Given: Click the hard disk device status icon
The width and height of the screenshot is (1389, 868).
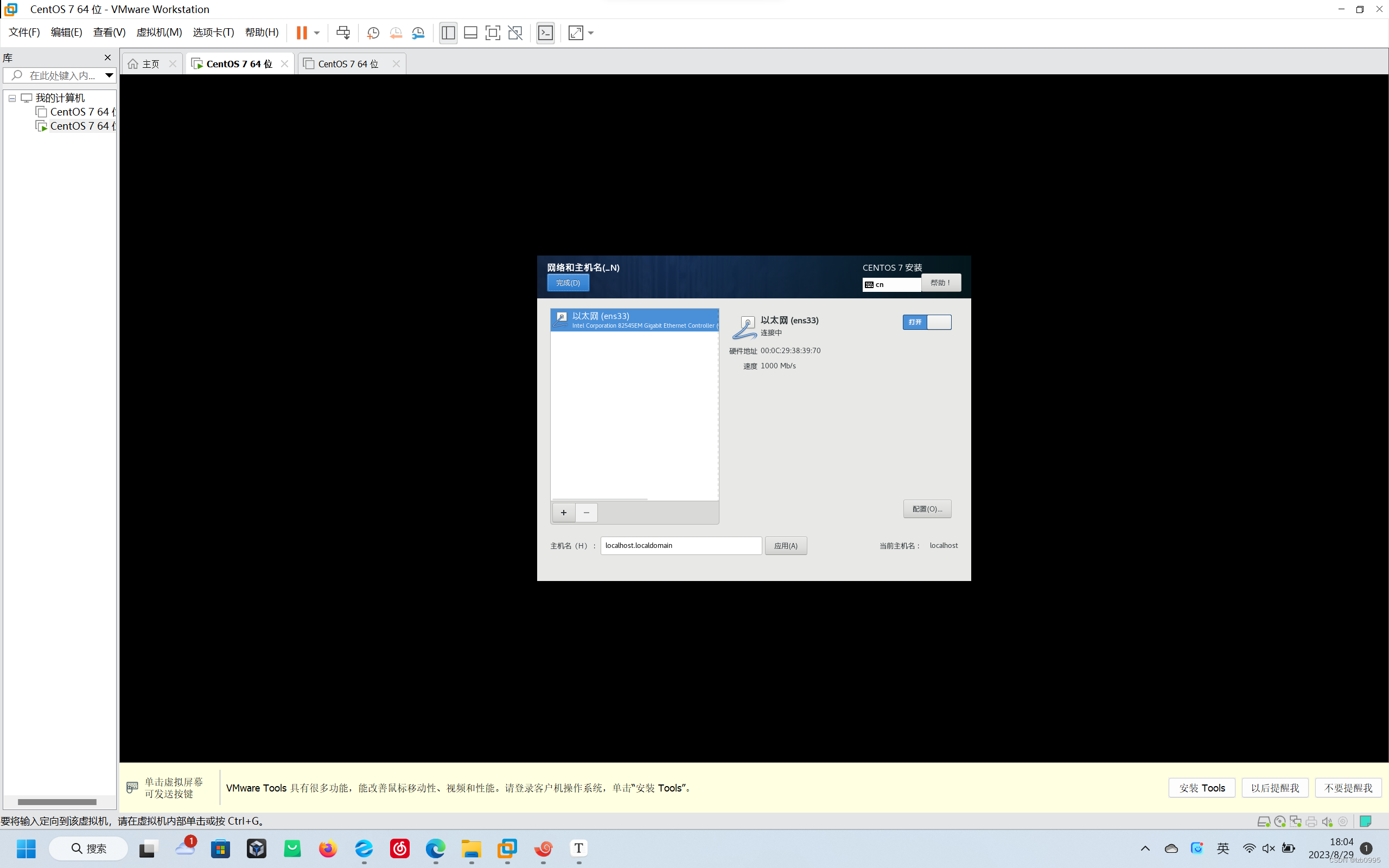Looking at the screenshot, I should (x=1263, y=821).
